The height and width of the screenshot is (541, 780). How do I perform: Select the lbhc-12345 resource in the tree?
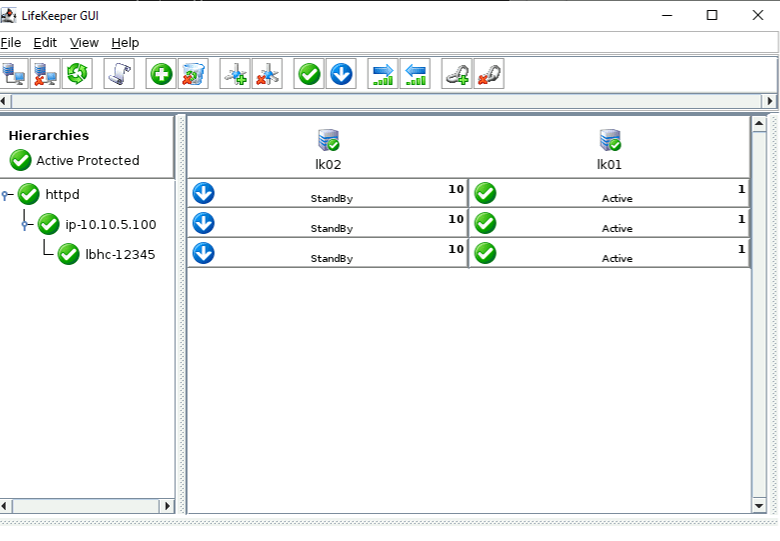click(120, 255)
